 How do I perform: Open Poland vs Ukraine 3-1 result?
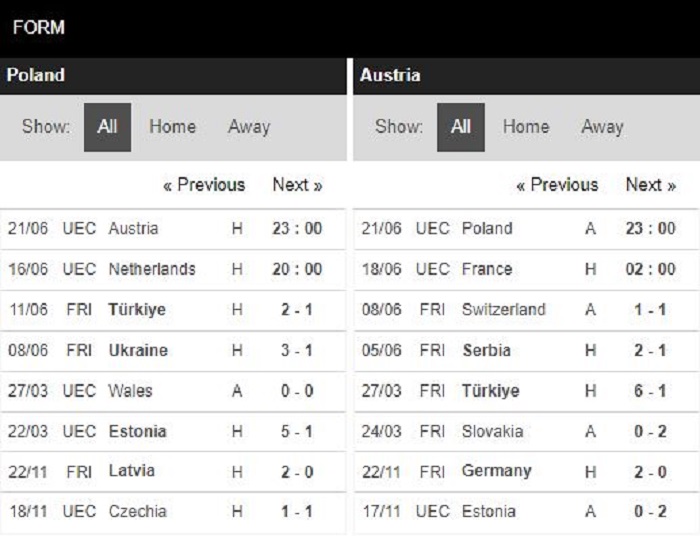[x=173, y=351]
